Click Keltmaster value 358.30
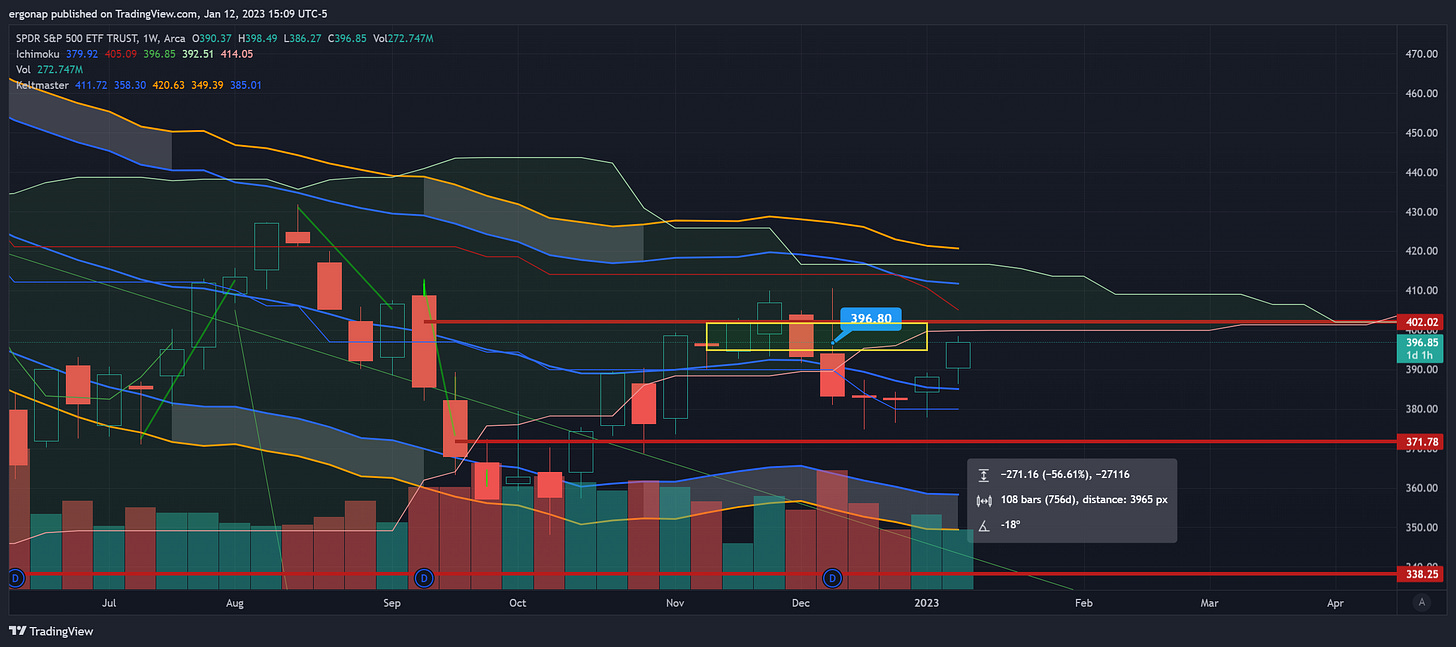The width and height of the screenshot is (1456, 647). tap(132, 86)
